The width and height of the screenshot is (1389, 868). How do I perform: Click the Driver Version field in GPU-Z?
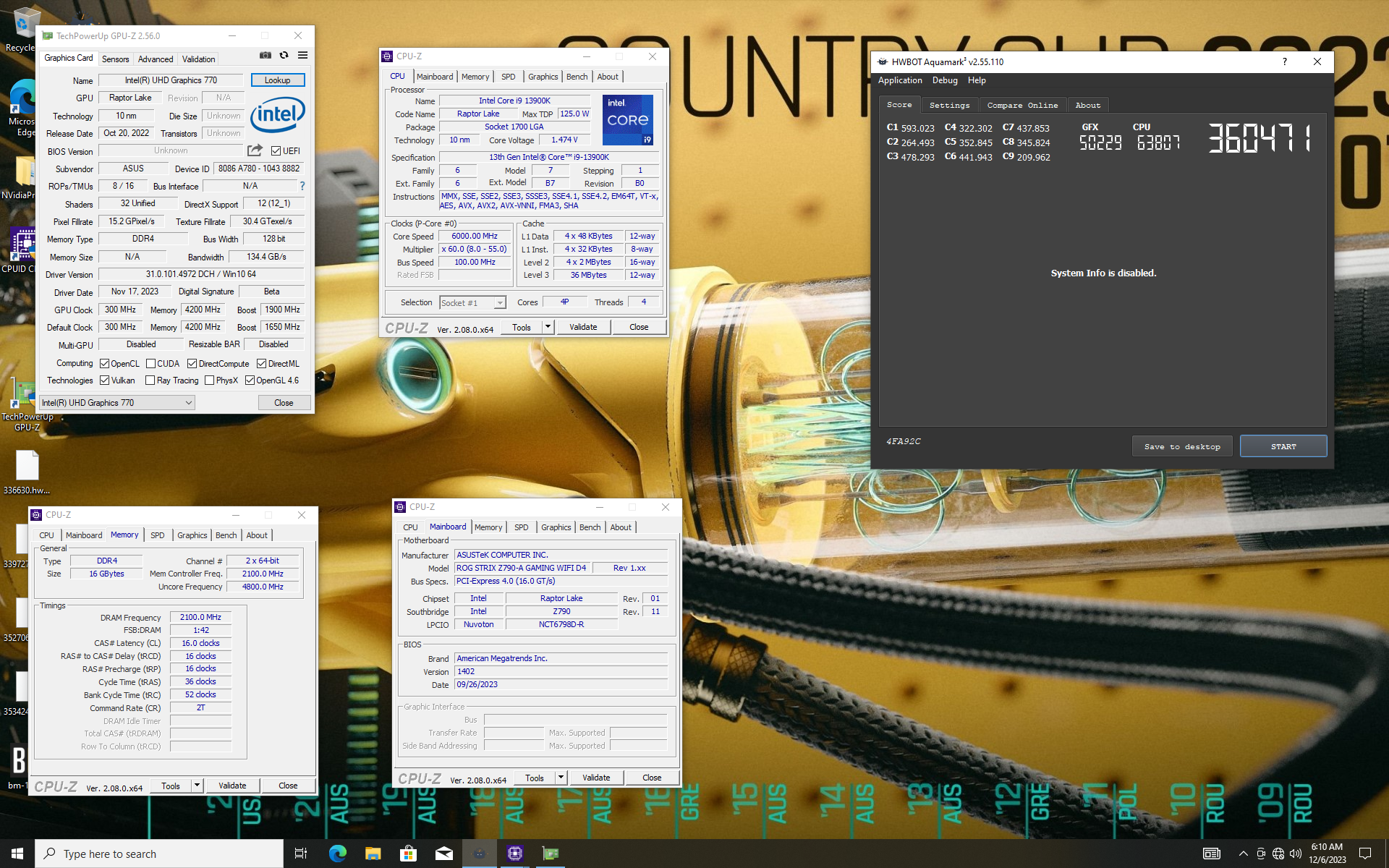(201, 274)
